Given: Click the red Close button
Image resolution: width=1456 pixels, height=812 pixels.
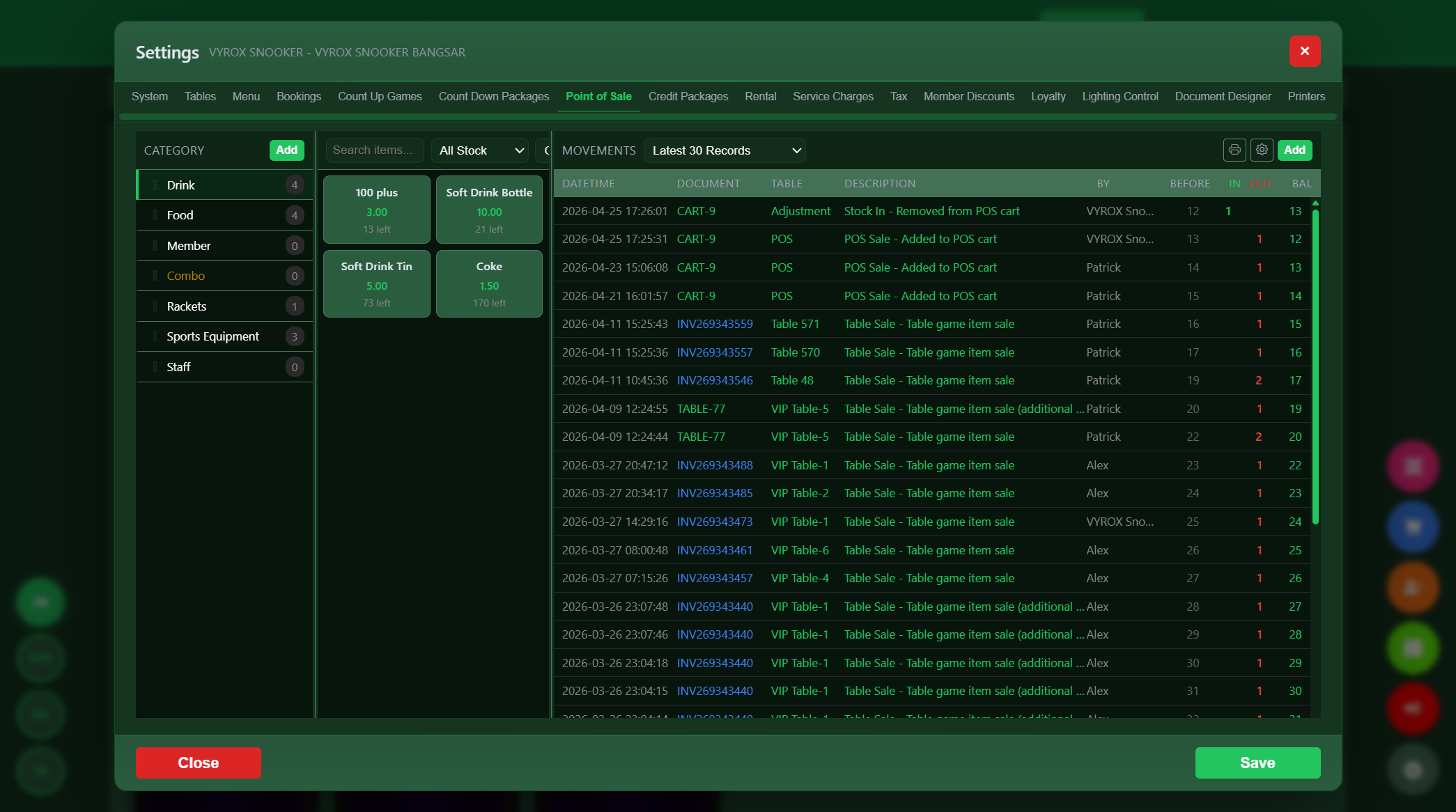Looking at the screenshot, I should click(x=199, y=763).
